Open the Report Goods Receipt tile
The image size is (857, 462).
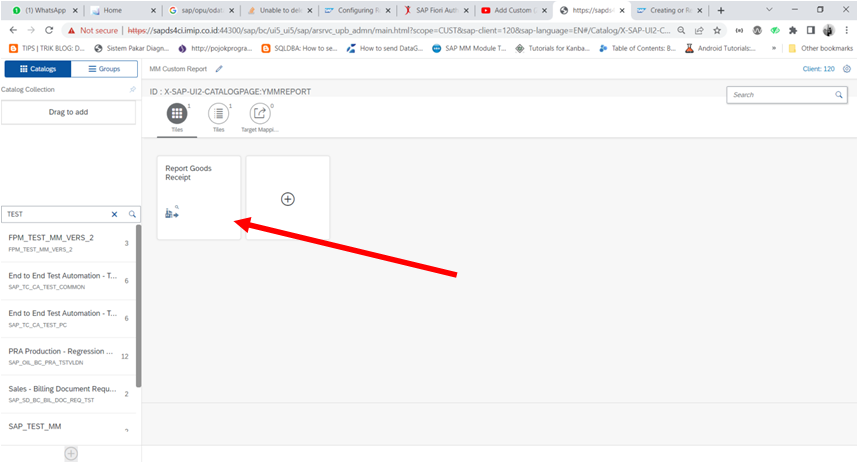[199, 197]
